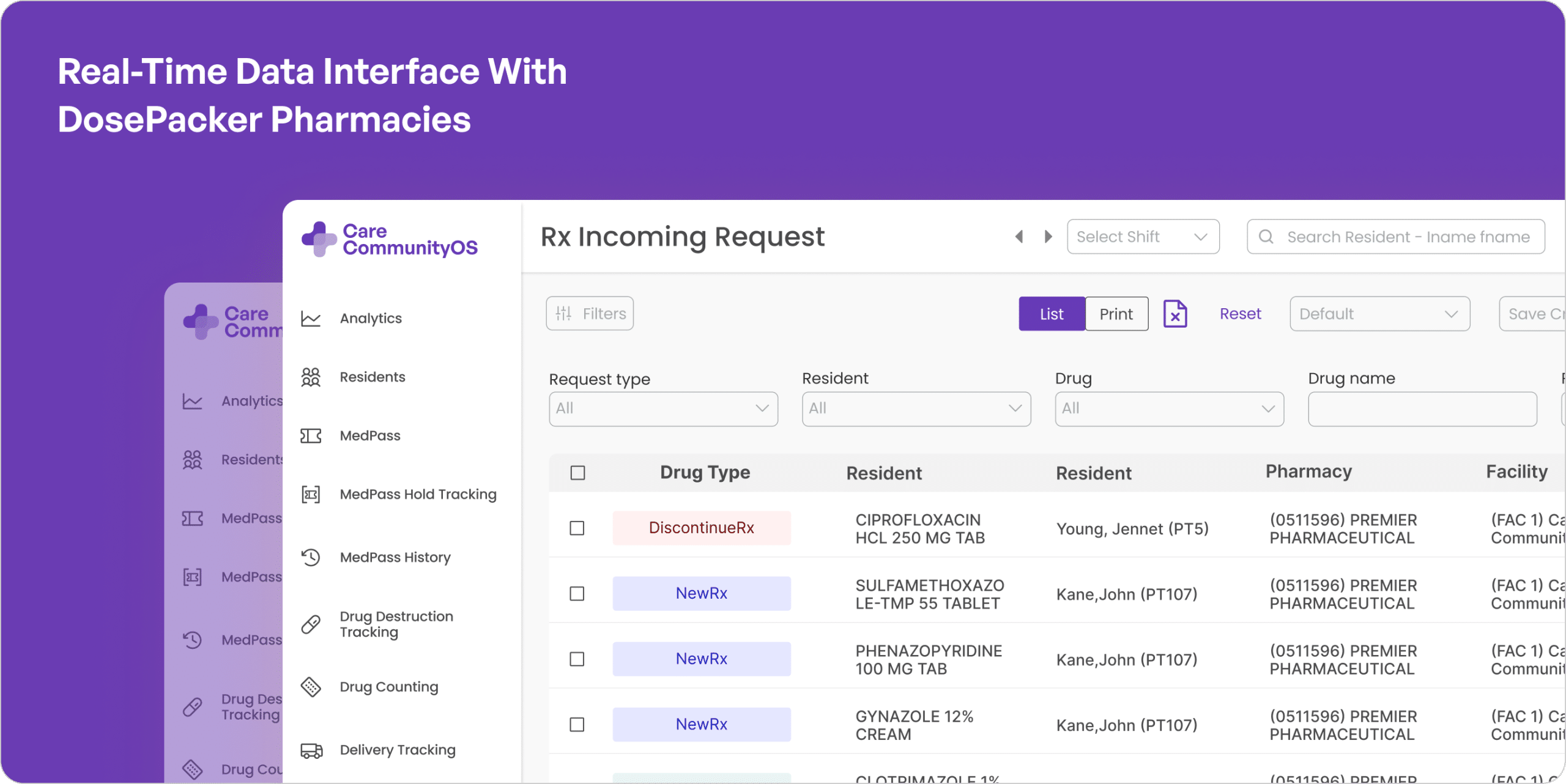Viewport: 1566px width, 784px height.
Task: Click the Delivery Tracking truck icon
Action: tap(311, 750)
